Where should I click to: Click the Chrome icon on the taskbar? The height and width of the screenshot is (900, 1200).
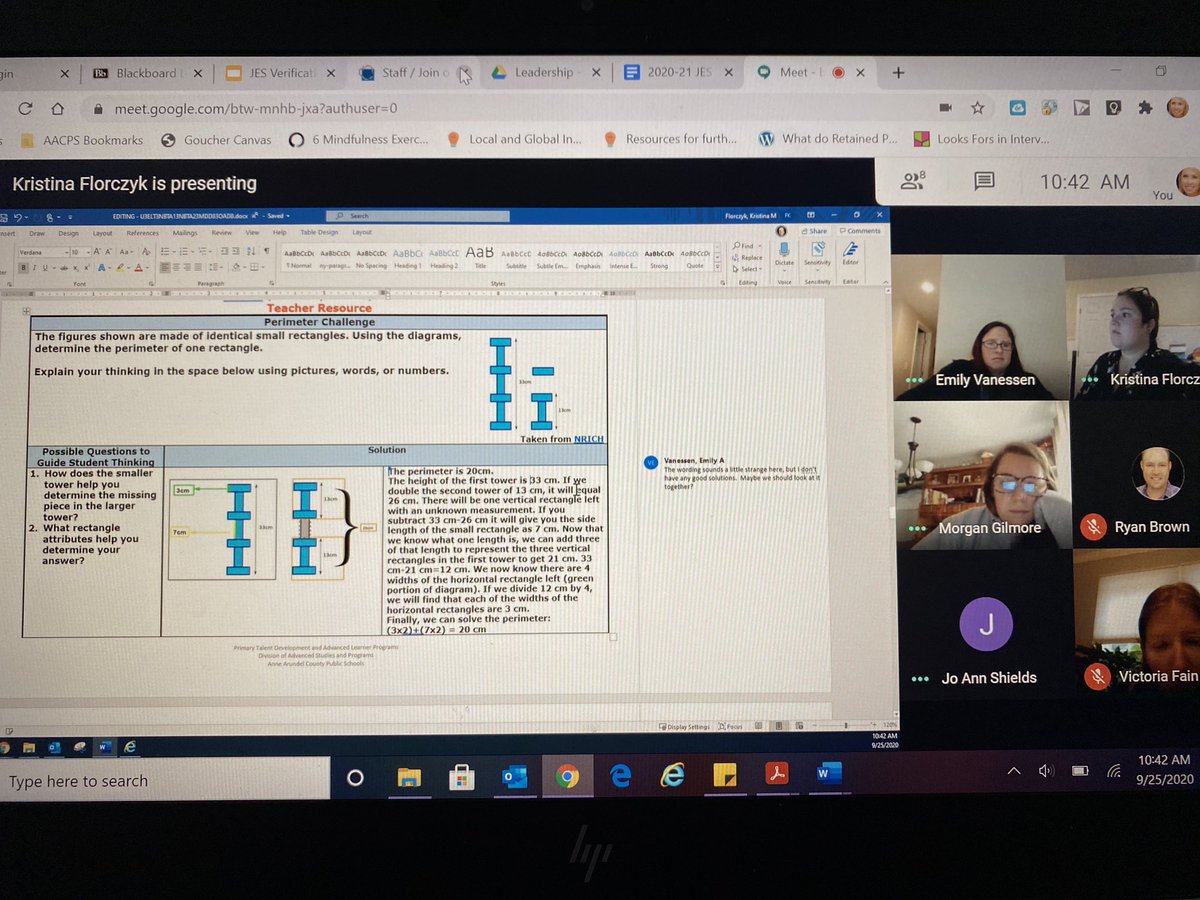click(567, 777)
